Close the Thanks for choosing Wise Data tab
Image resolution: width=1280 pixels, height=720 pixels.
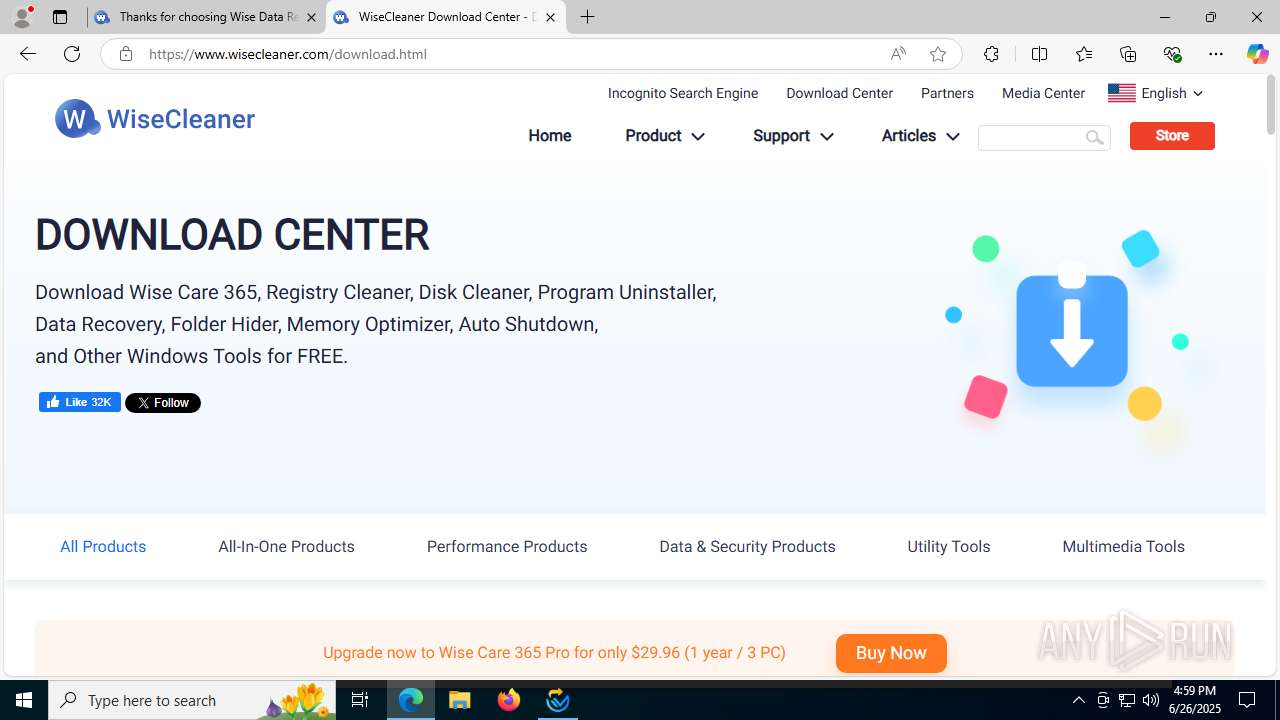point(311,17)
